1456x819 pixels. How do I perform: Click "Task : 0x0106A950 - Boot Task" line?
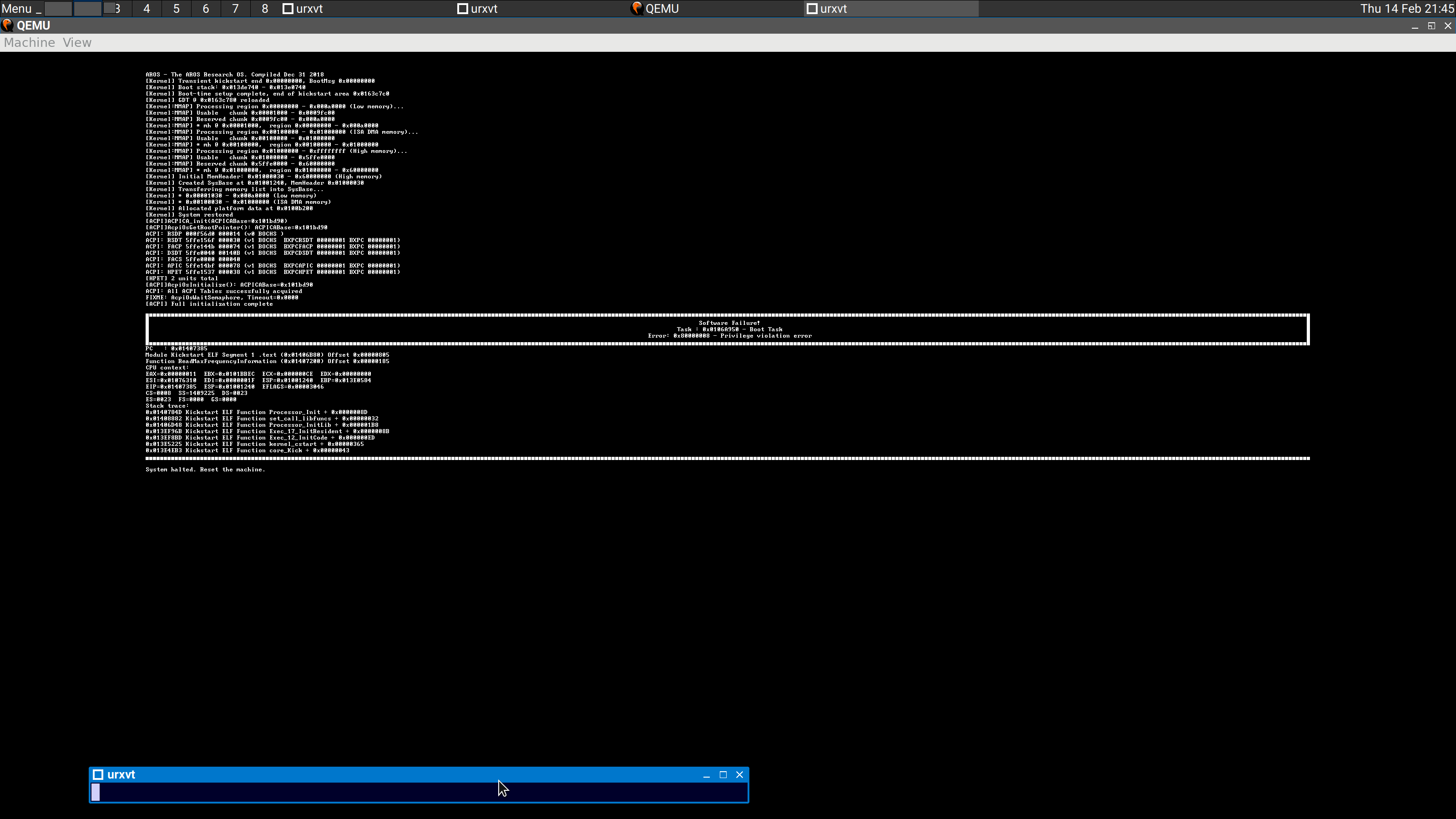point(729,329)
